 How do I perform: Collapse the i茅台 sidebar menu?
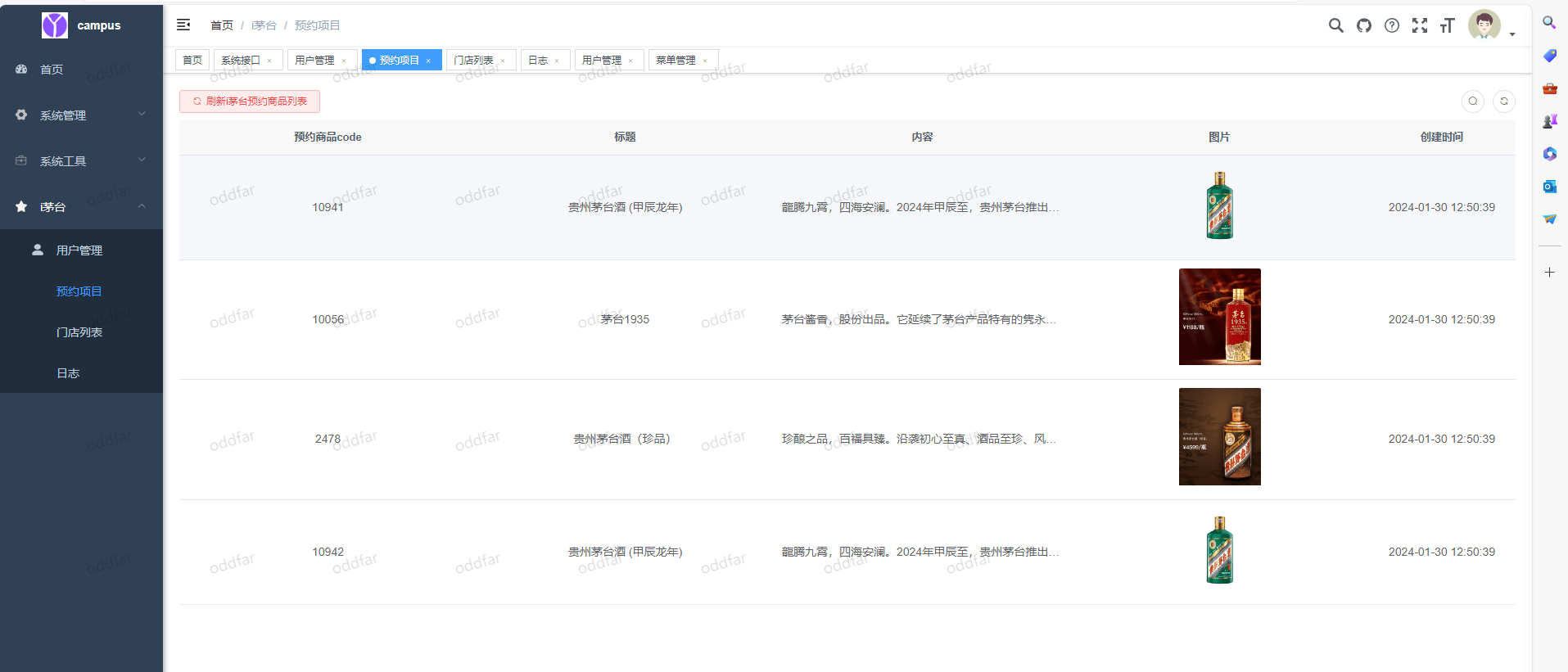(81, 207)
